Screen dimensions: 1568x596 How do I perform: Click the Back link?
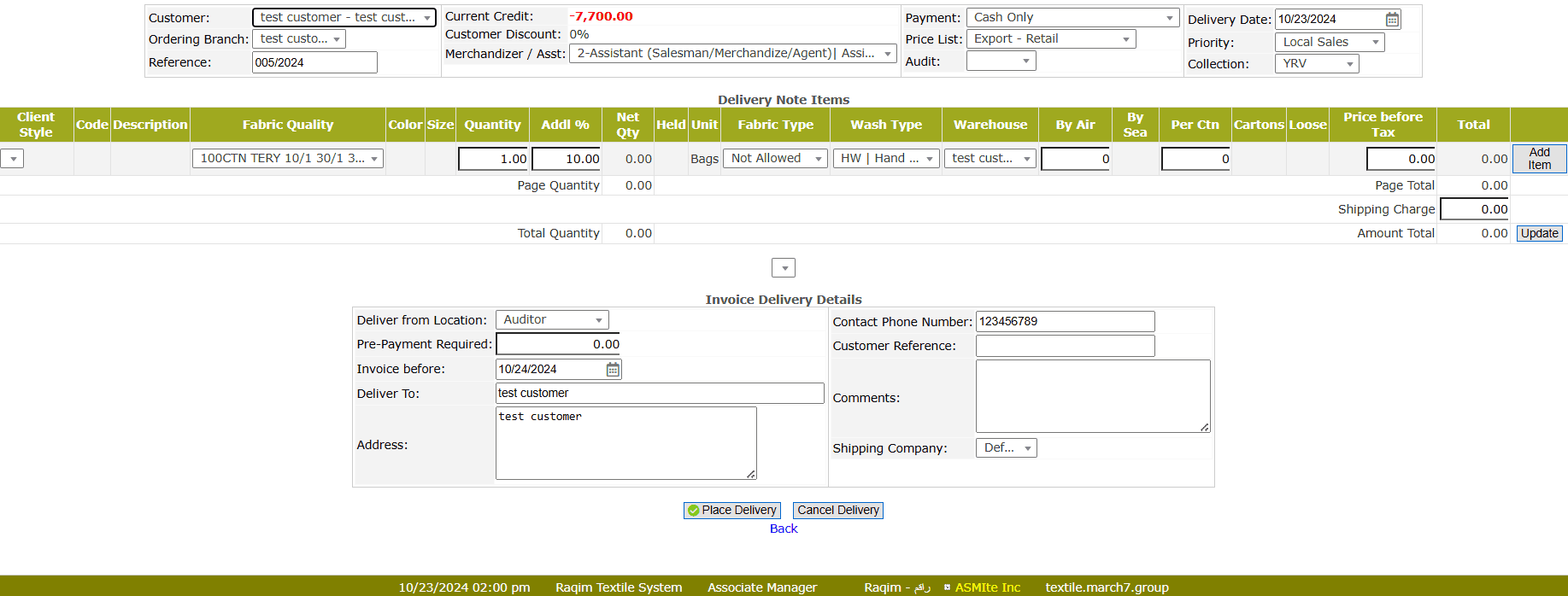(x=783, y=529)
